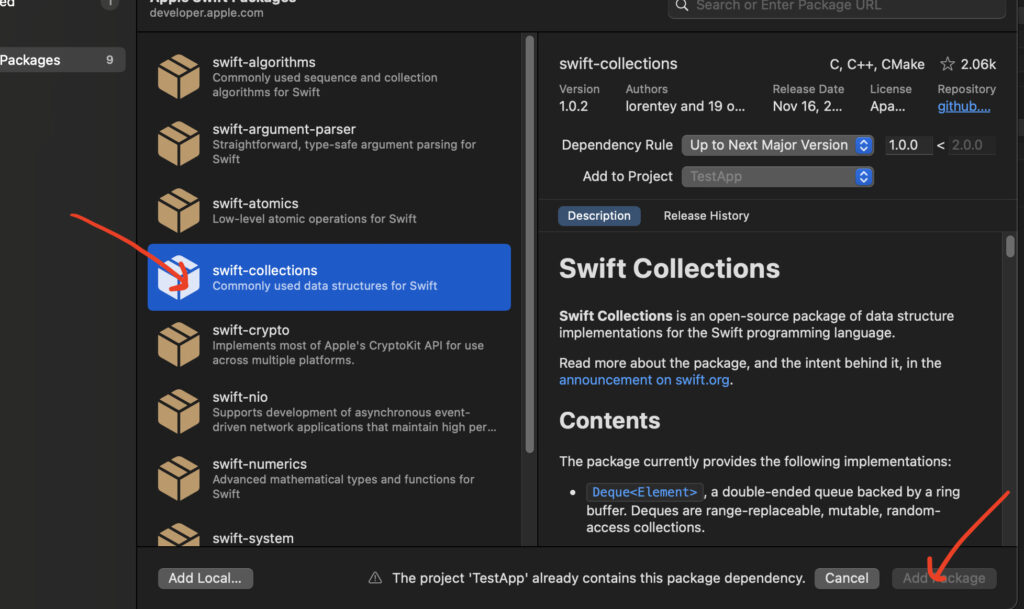1024x609 pixels.
Task: Switch to the Release History tab
Action: [706, 215]
